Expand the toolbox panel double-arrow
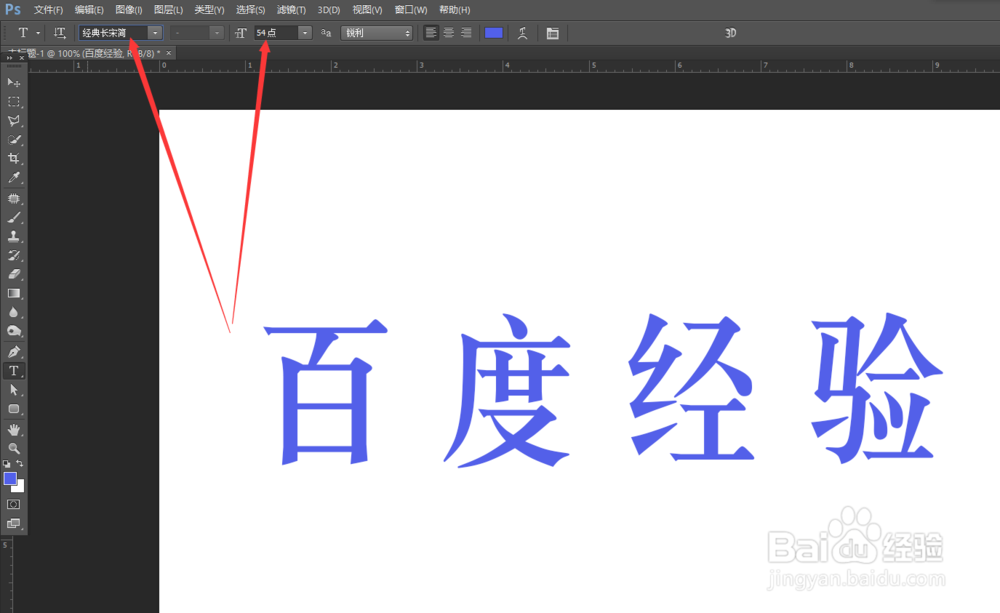Viewport: 1000px width, 613px height. 9,58
